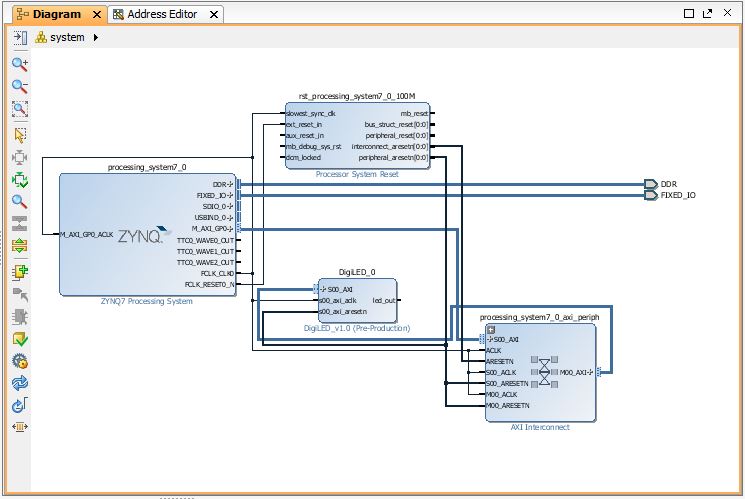Screen dimensions: 745x499
Task: Select the mb_reset output pin
Action: tap(414, 114)
